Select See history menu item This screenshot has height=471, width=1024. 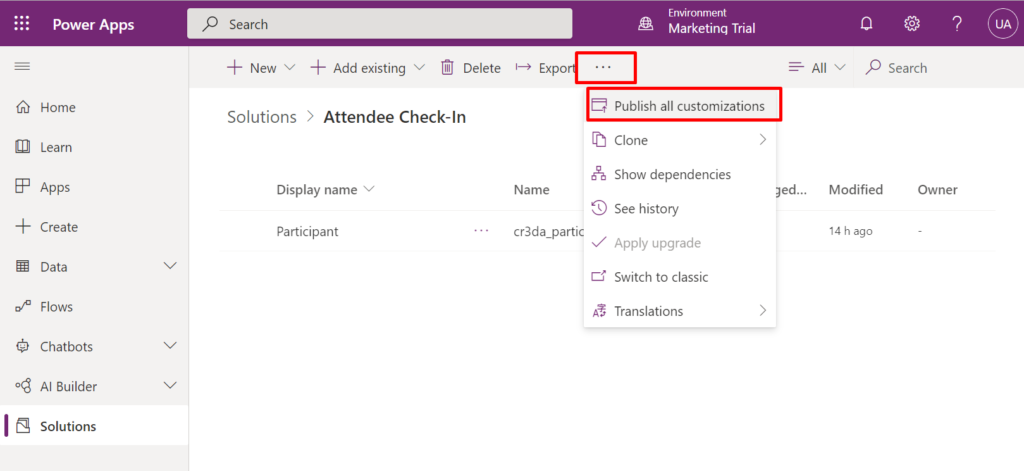(x=680, y=208)
